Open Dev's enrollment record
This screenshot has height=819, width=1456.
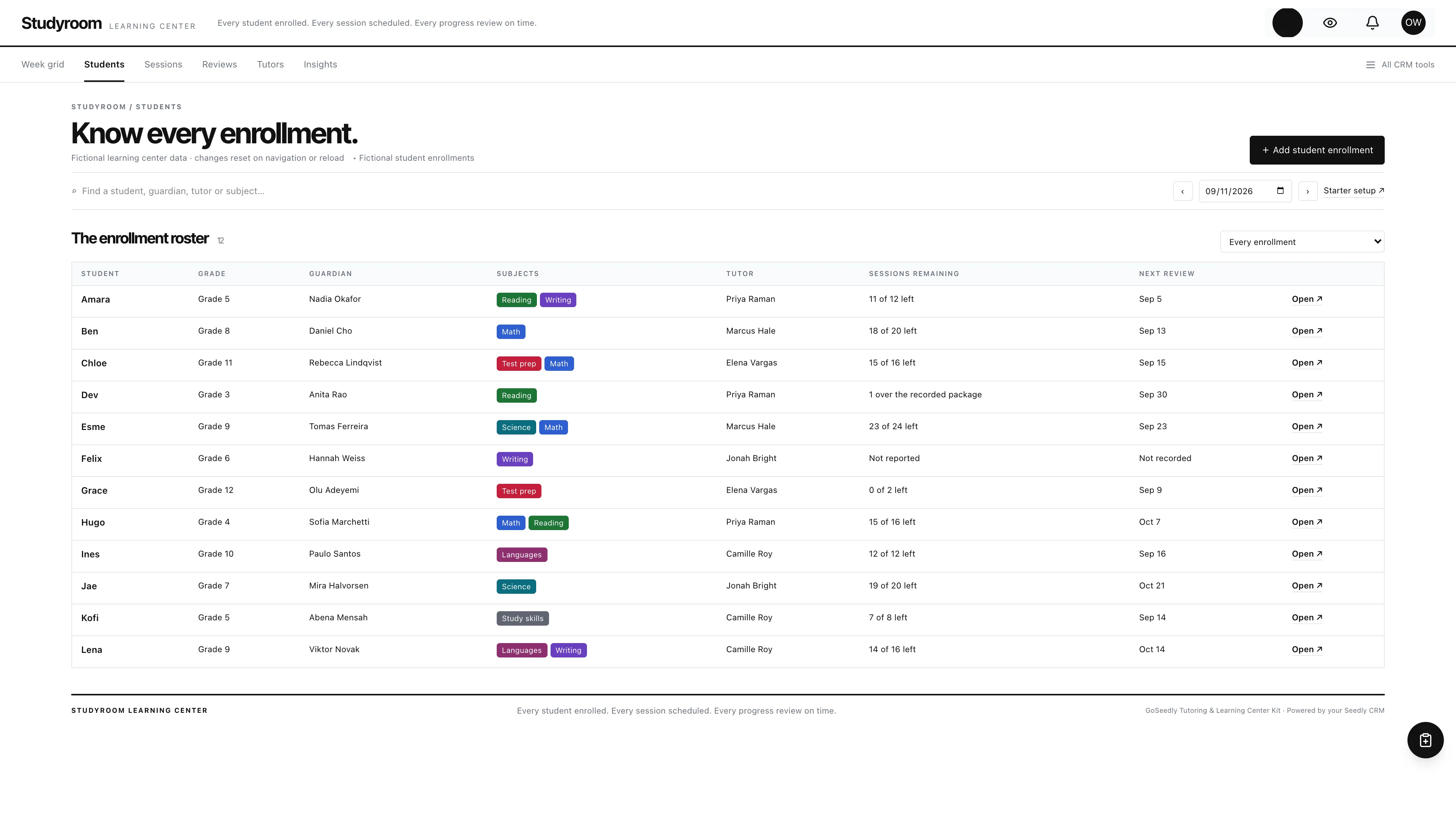[x=1307, y=394]
